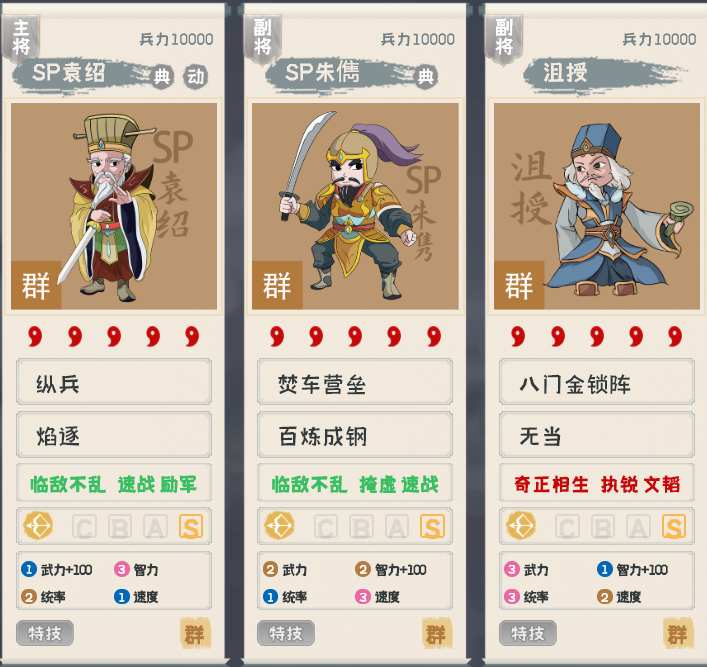This screenshot has height=667, width=707.
Task: Click the 特技 button under SP袁绍
Action: (45, 633)
